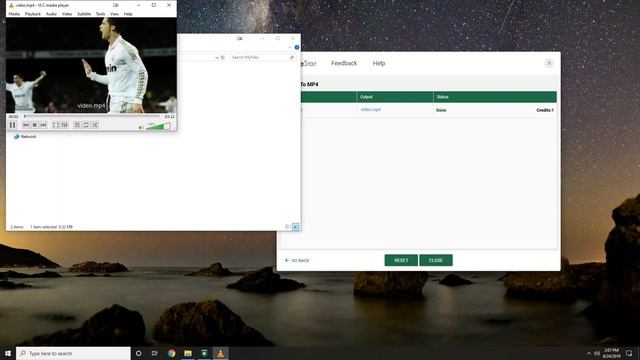Open the VLC Subtitle menu
Image resolution: width=640 pixels, height=360 pixels.
[x=84, y=14]
